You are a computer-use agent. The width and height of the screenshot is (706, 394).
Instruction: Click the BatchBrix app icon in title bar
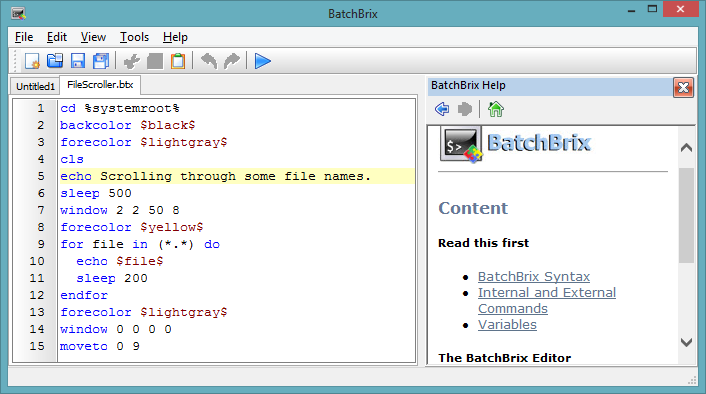[18, 14]
